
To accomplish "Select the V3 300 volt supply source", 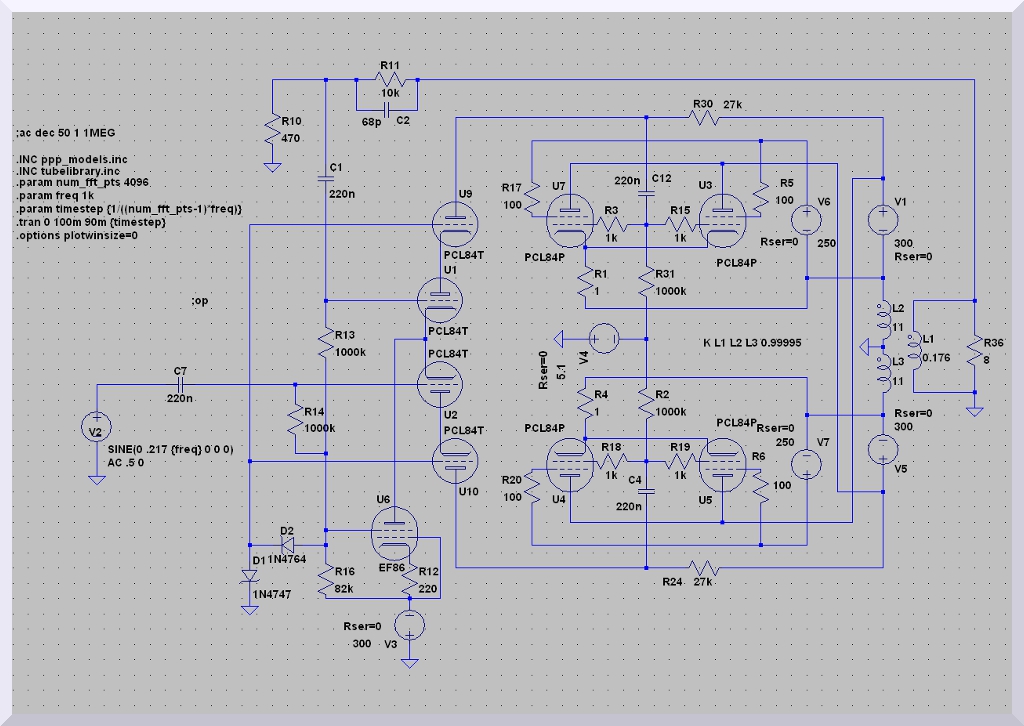I will (409, 625).
